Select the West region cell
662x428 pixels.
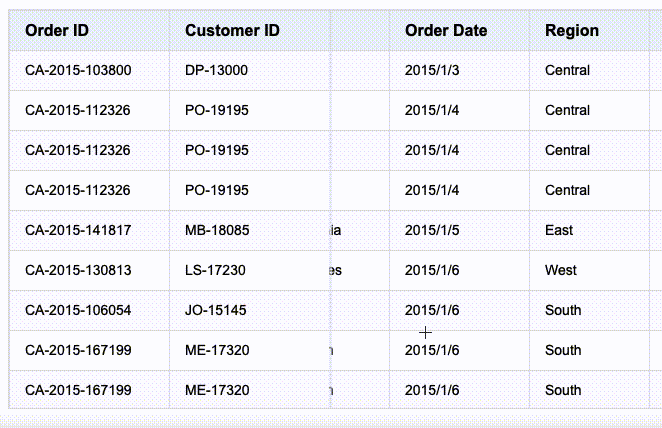[561, 270]
